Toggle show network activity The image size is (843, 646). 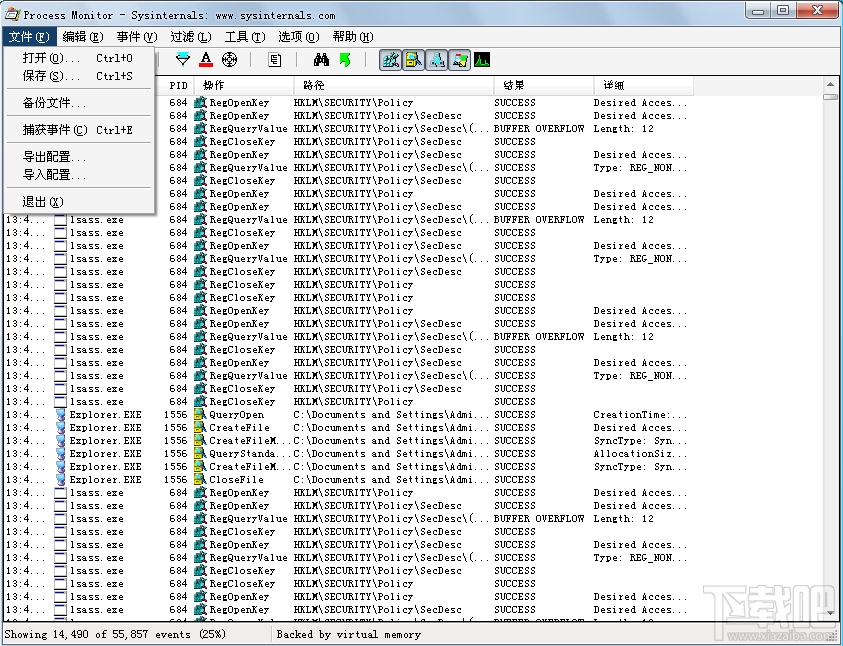[437, 60]
